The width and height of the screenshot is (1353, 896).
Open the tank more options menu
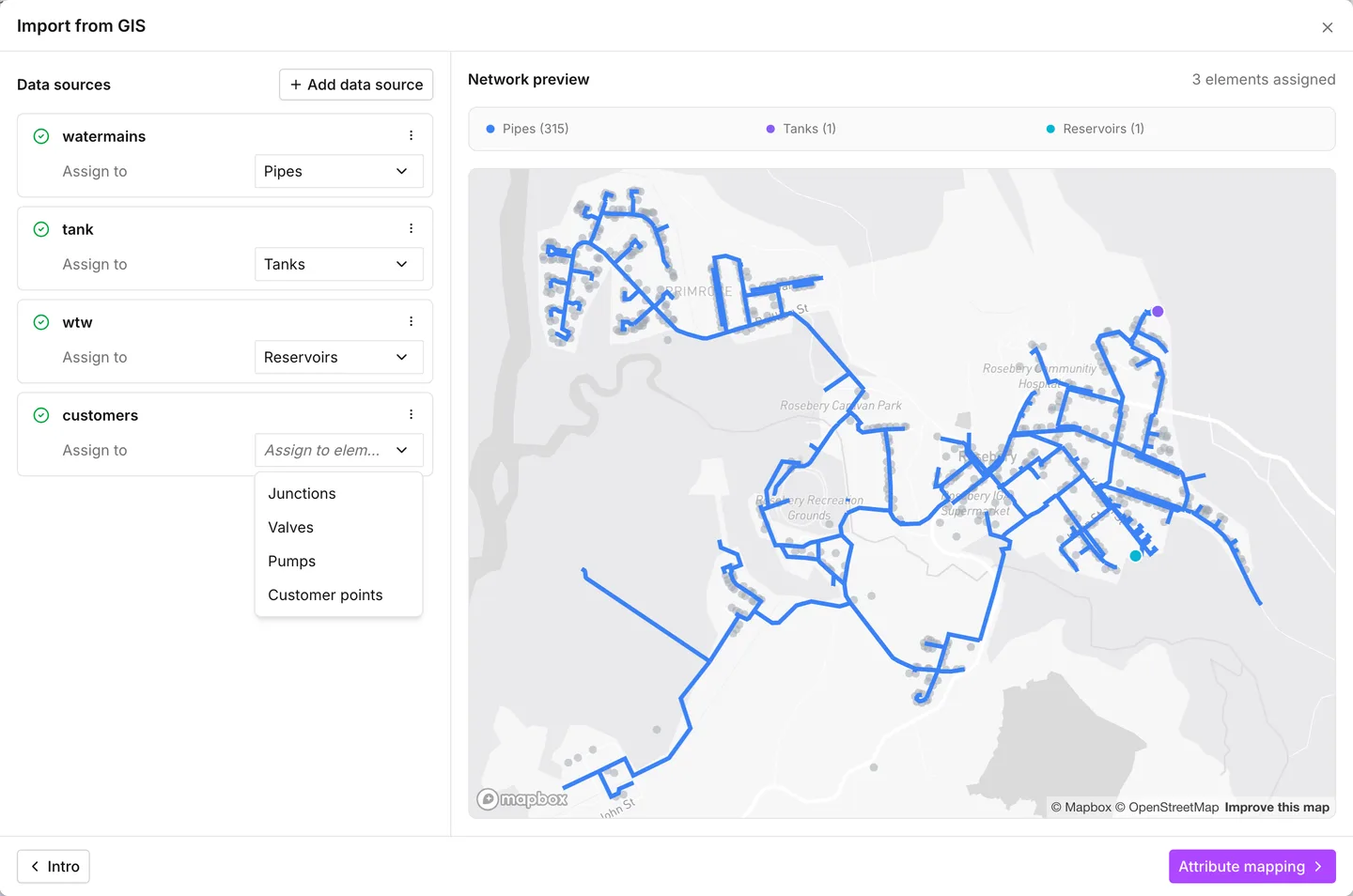coord(411,229)
